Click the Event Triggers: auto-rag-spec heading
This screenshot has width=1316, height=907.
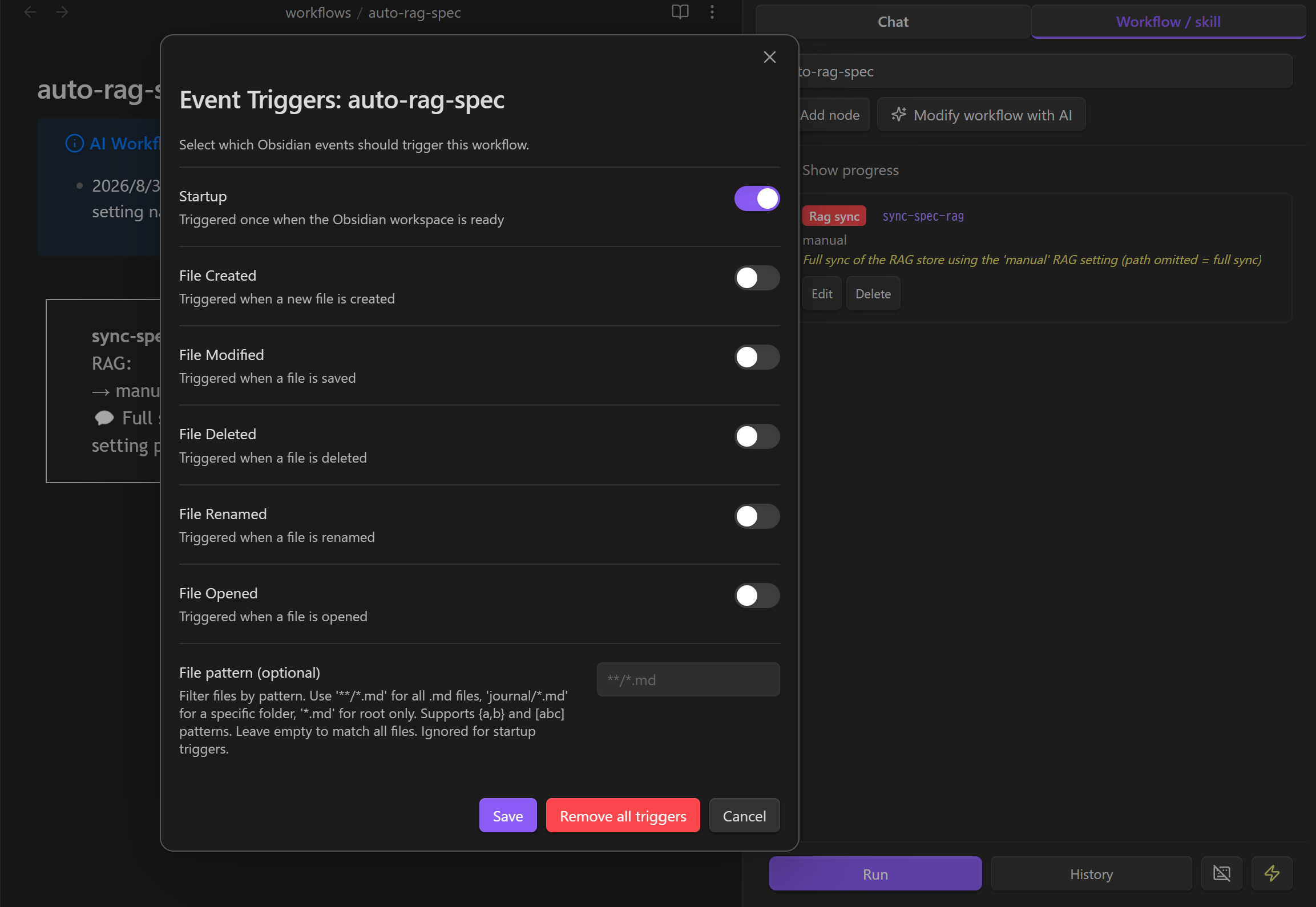(342, 100)
